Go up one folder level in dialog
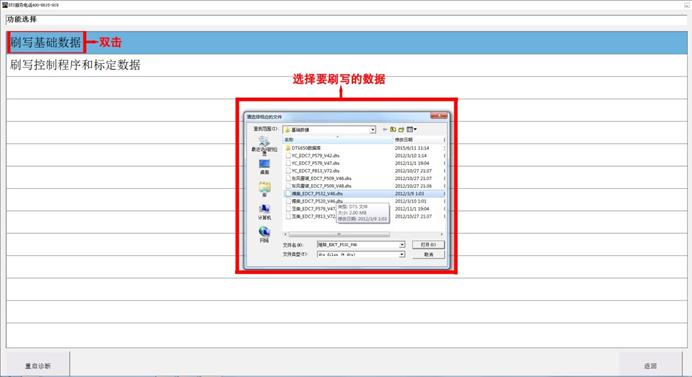This screenshot has height=377, width=692. pos(393,129)
